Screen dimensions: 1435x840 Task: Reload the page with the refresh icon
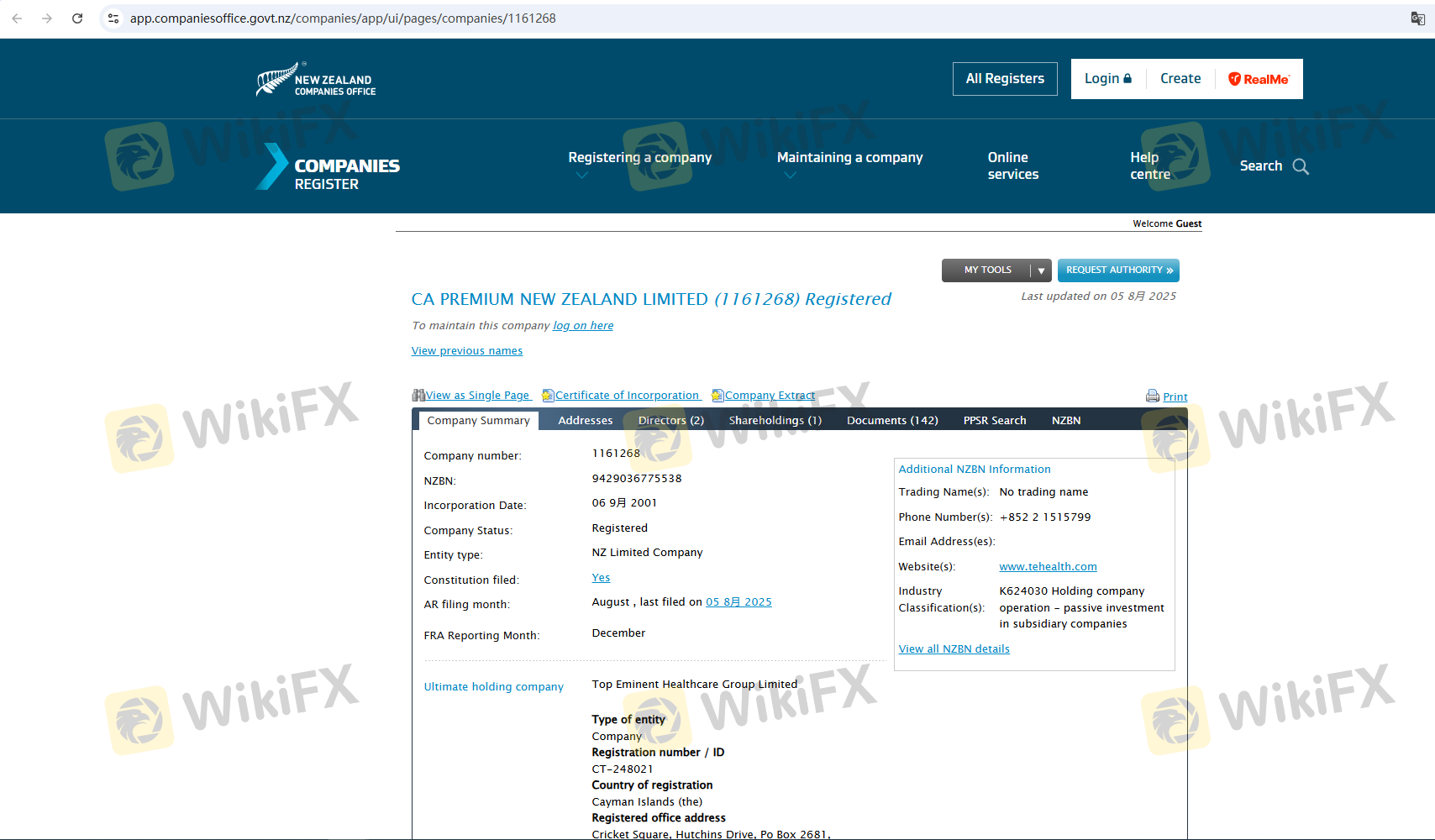coord(77,18)
